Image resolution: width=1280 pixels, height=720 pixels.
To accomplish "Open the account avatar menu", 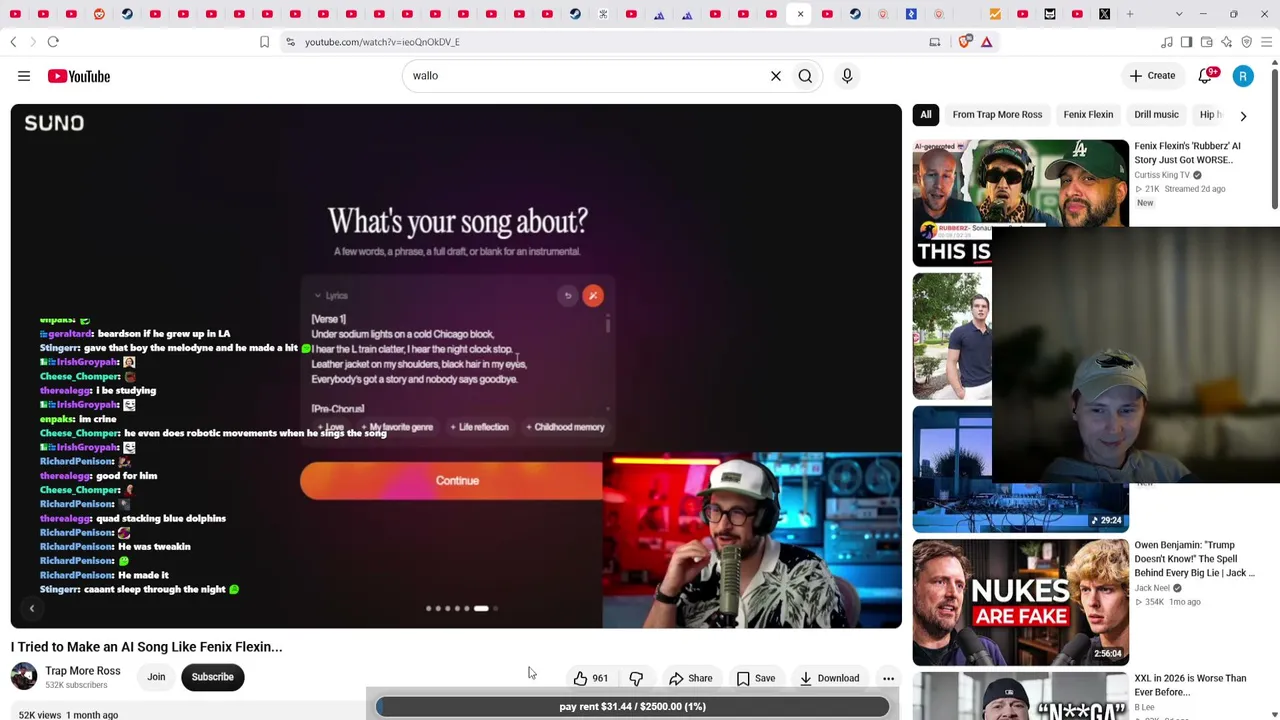I will [1243, 76].
